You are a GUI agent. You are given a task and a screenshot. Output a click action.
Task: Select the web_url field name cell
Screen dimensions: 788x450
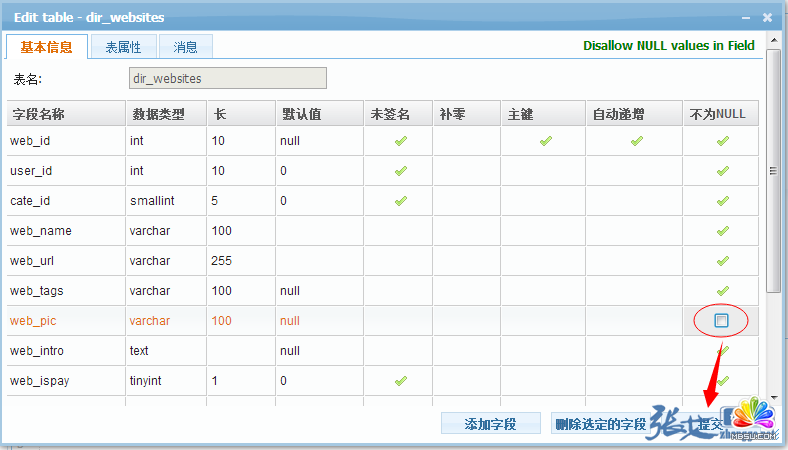click(66, 261)
